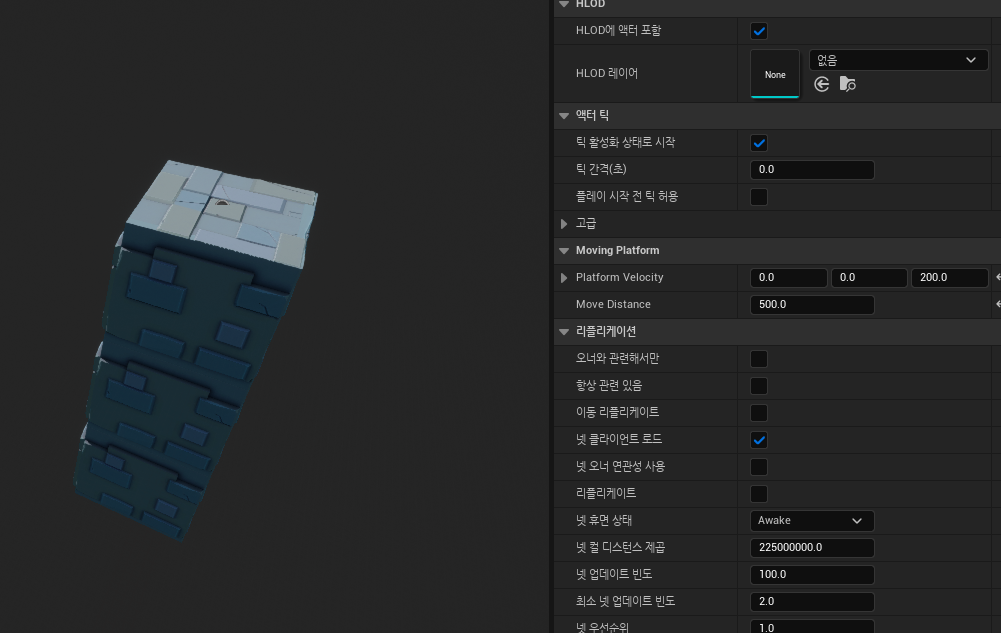The height and width of the screenshot is (633, 1001).
Task: Expand the Platform Velocity property
Action: pos(564,278)
